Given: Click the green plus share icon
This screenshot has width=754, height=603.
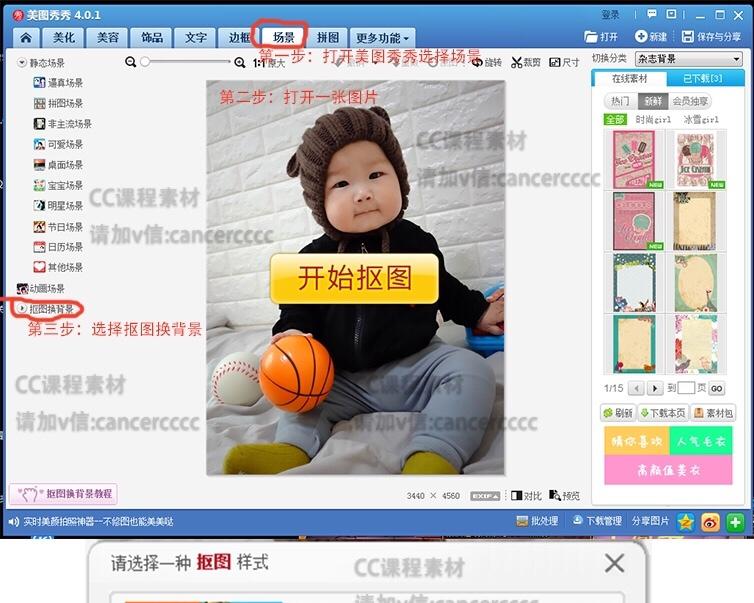Looking at the screenshot, I should pos(735,522).
